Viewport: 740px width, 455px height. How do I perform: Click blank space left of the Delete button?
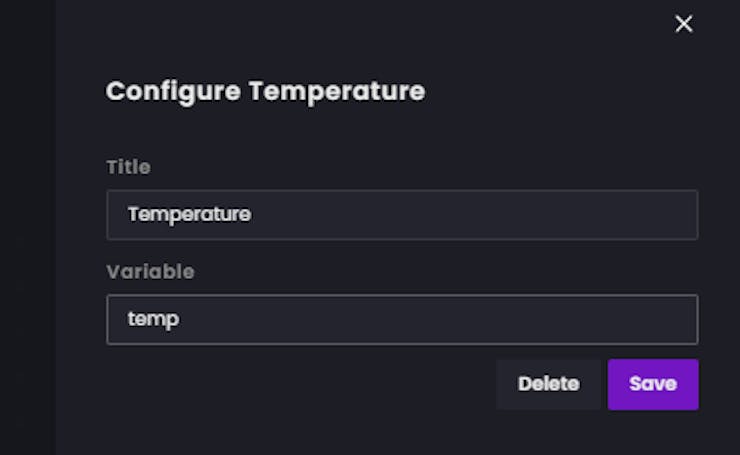[x=300, y=384]
